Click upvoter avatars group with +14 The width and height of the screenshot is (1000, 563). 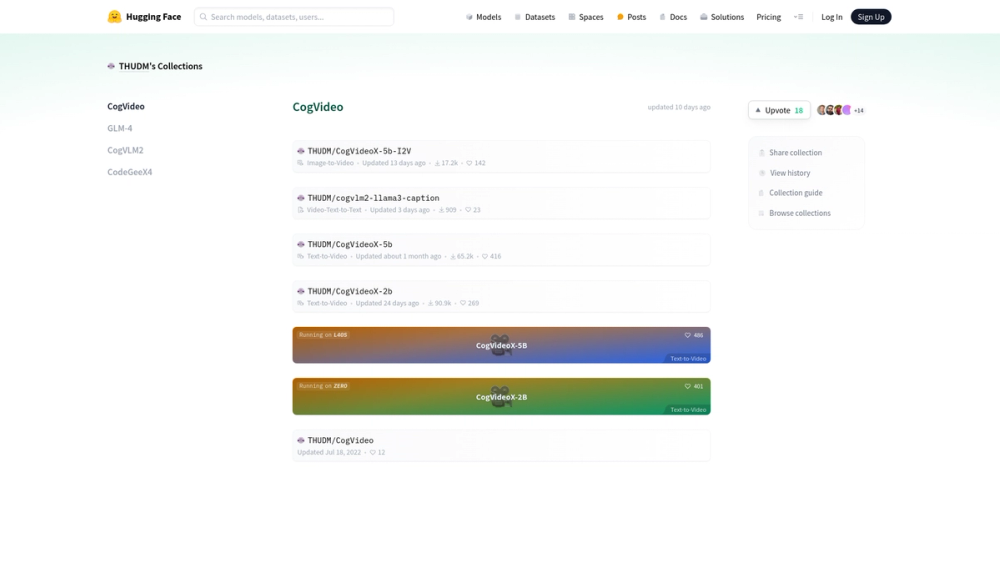[x=840, y=110]
